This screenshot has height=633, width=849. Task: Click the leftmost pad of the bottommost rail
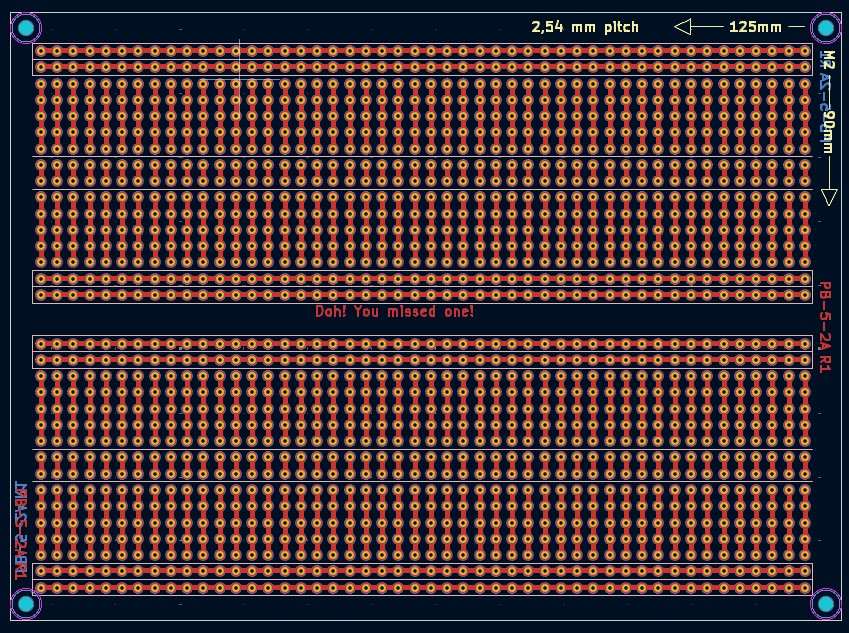41,587
